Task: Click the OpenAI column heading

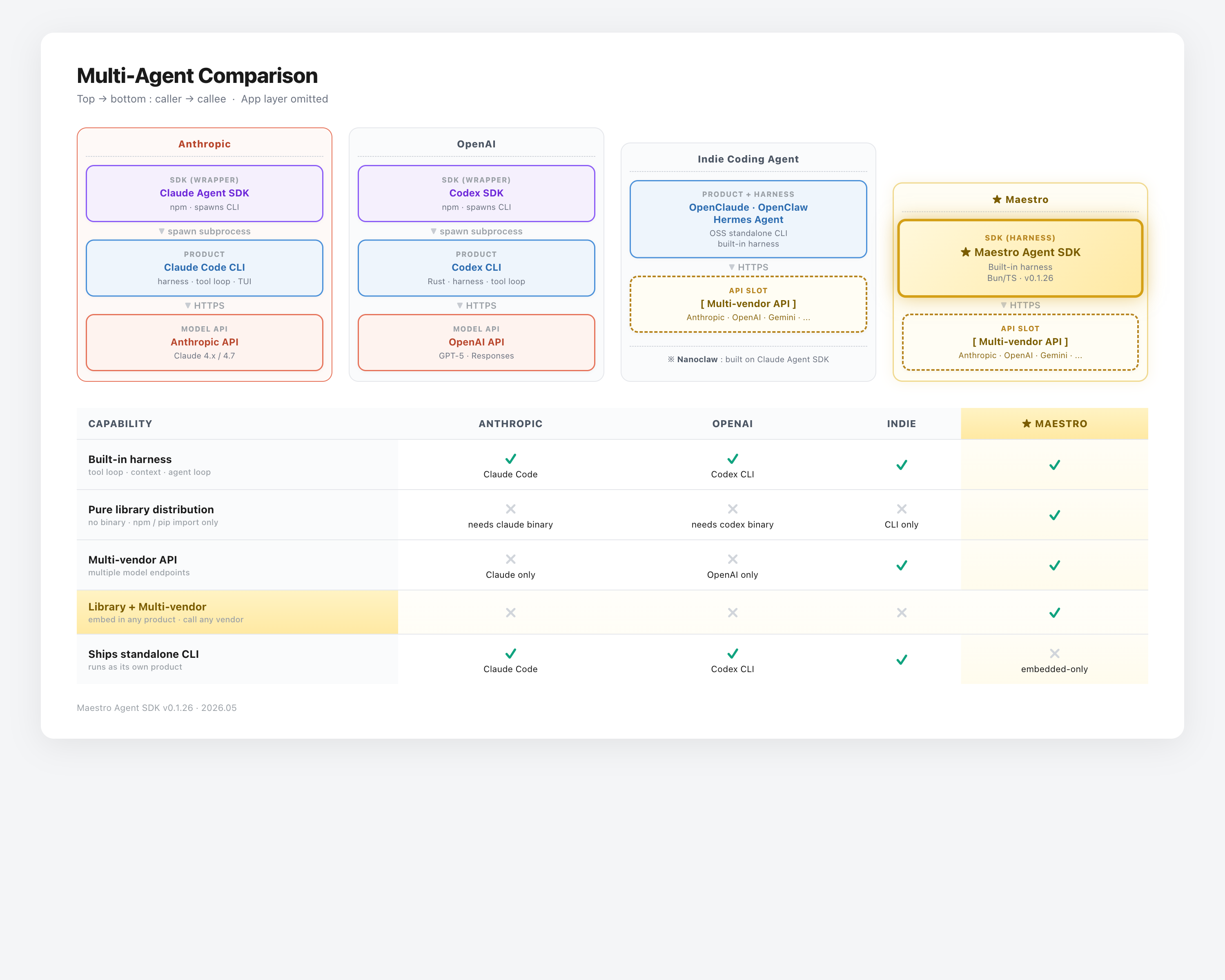Action: pyautogui.click(x=476, y=144)
